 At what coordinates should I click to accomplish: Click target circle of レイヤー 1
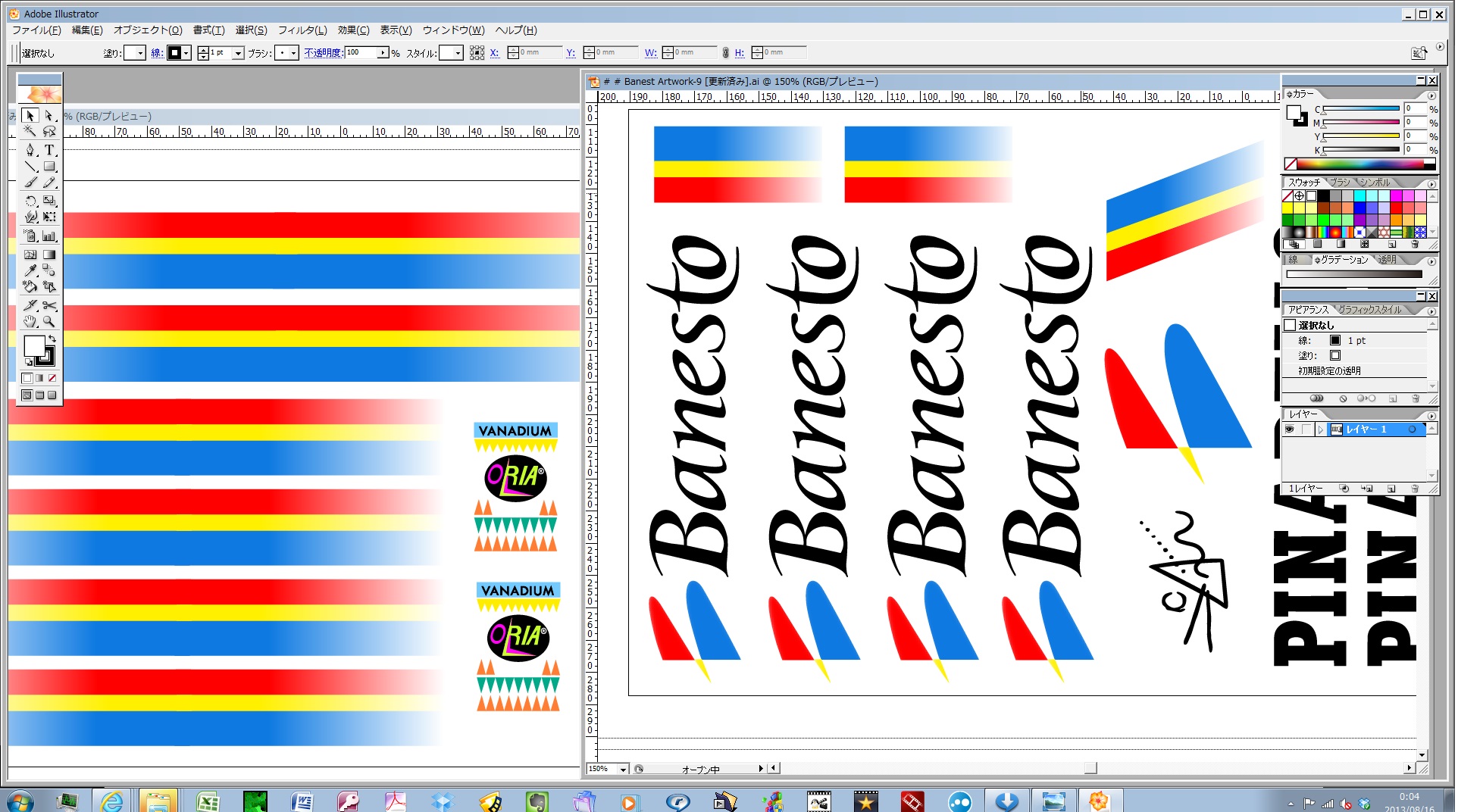click(1412, 429)
